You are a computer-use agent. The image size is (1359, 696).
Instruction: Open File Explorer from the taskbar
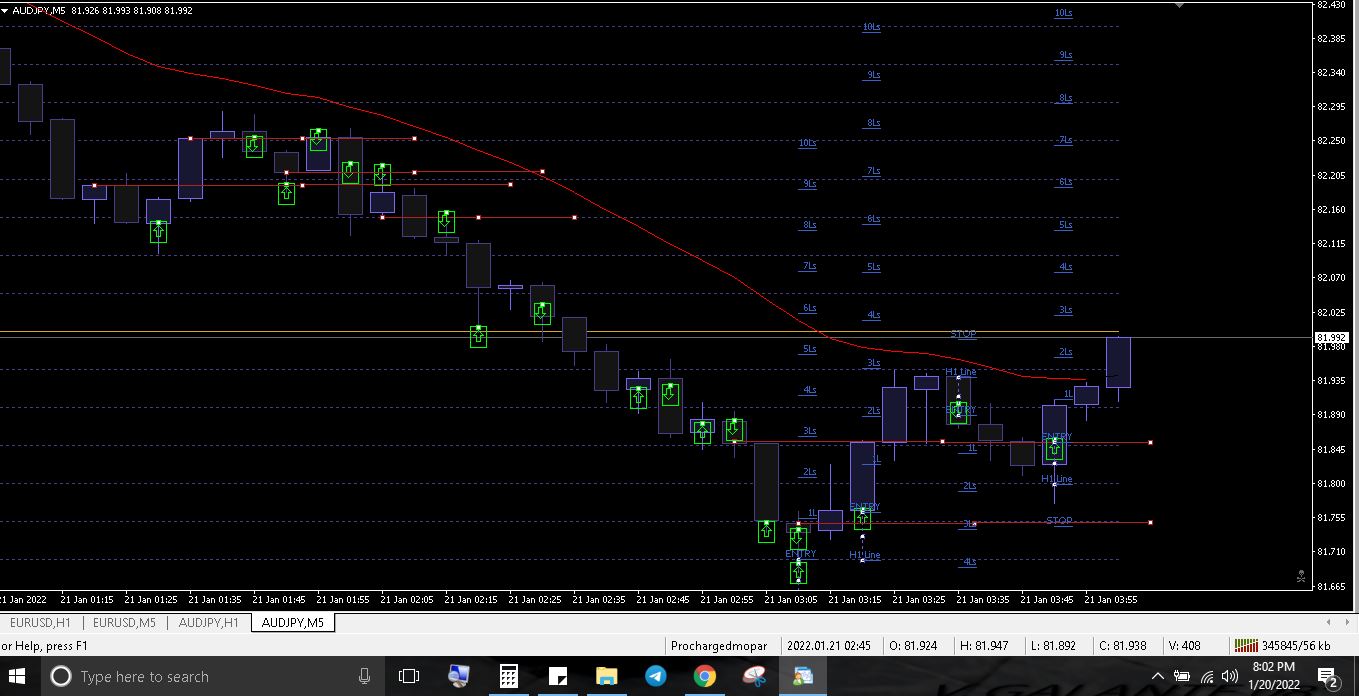[606, 677]
